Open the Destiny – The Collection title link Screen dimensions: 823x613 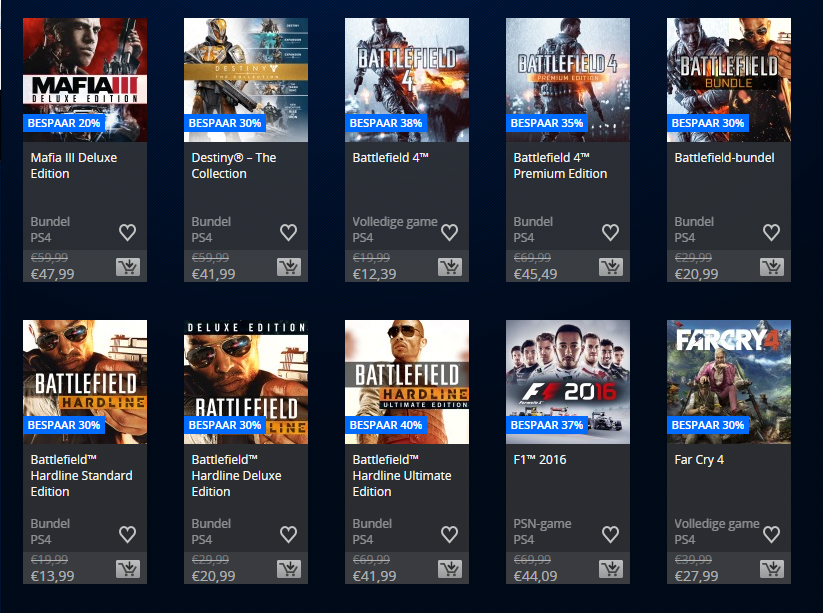(x=234, y=165)
